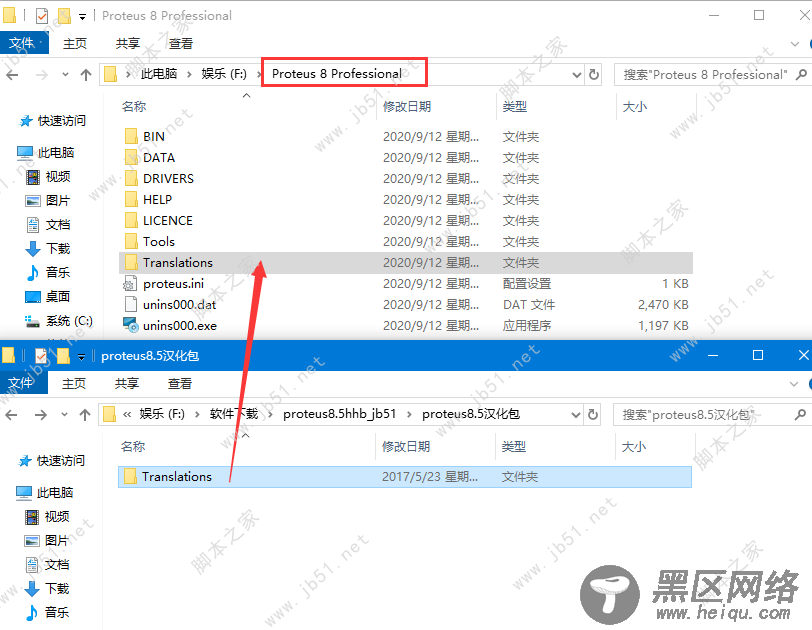This screenshot has width=812, height=630.
Task: Open address history dropdown in proteus8.5汉化包 window
Action: click(576, 415)
